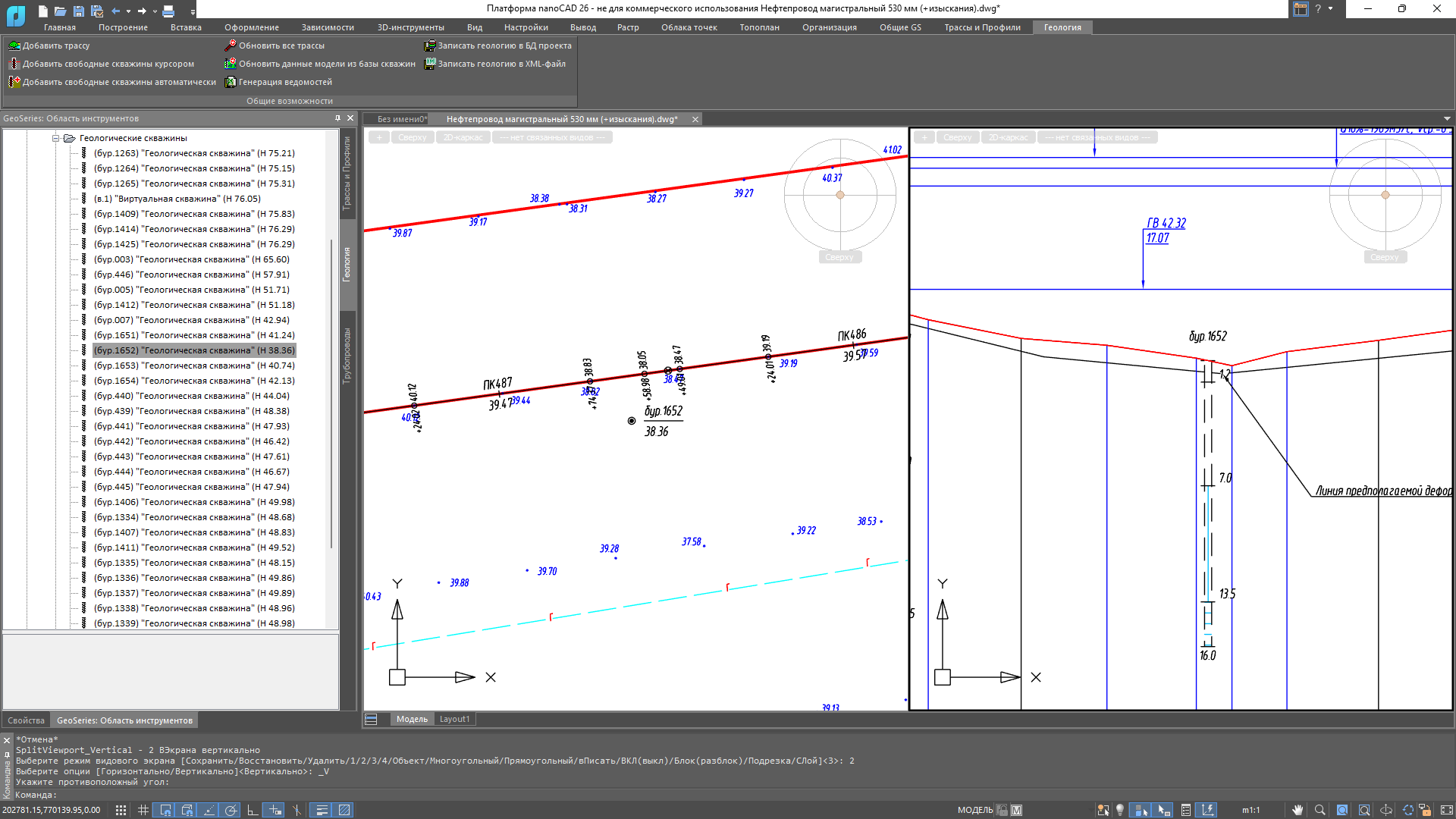Create a new document from quick access toolbar
1456x819 pixels.
coord(43,11)
